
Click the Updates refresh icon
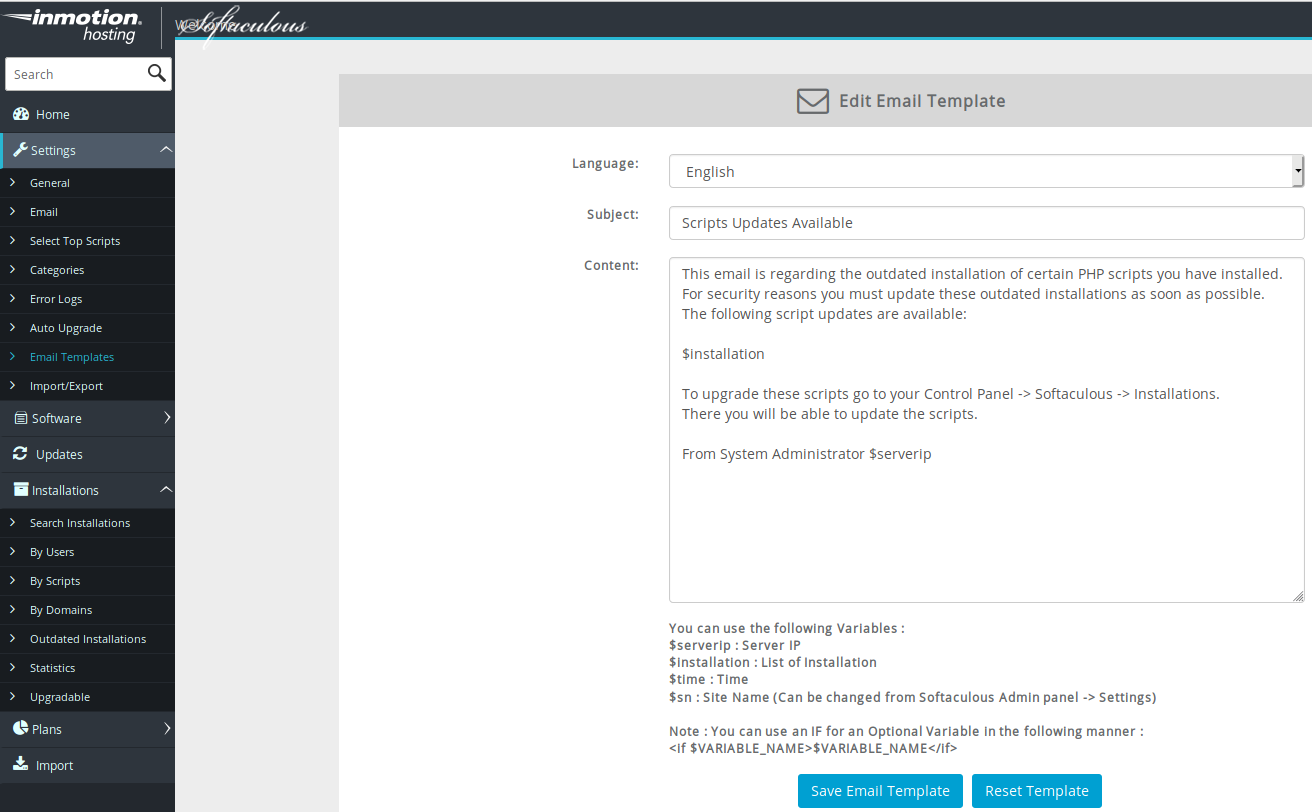pos(20,454)
